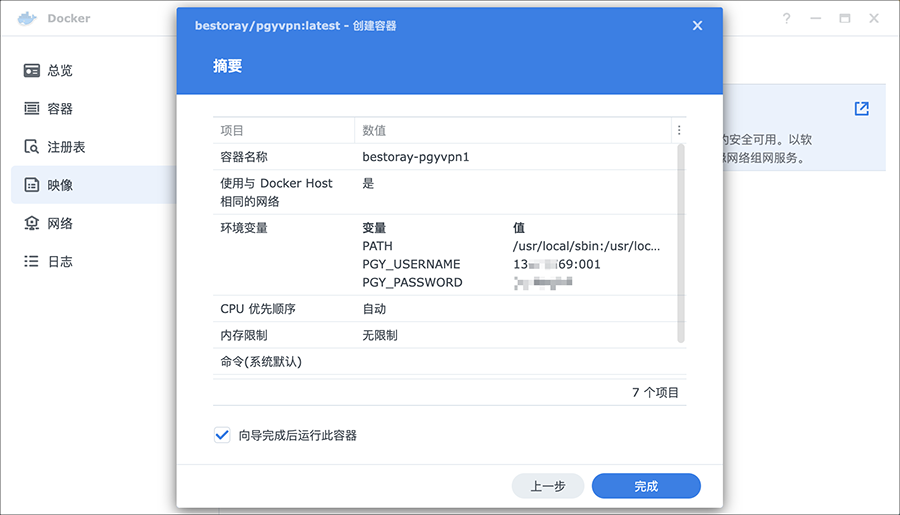Open the external link icon in Docker window
The width and height of the screenshot is (900, 515).
[x=862, y=109]
